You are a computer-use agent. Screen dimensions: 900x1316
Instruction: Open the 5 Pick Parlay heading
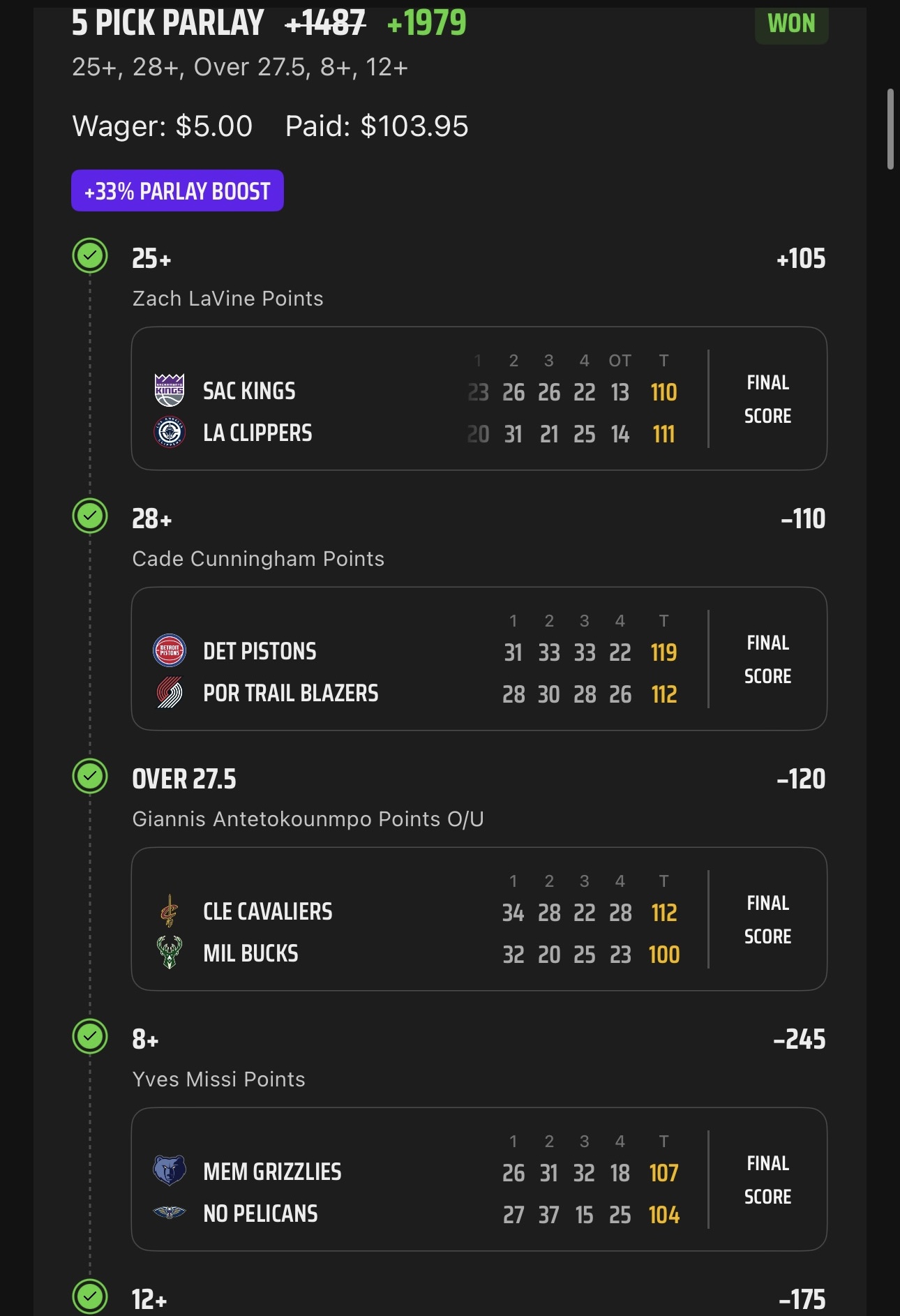[167, 23]
